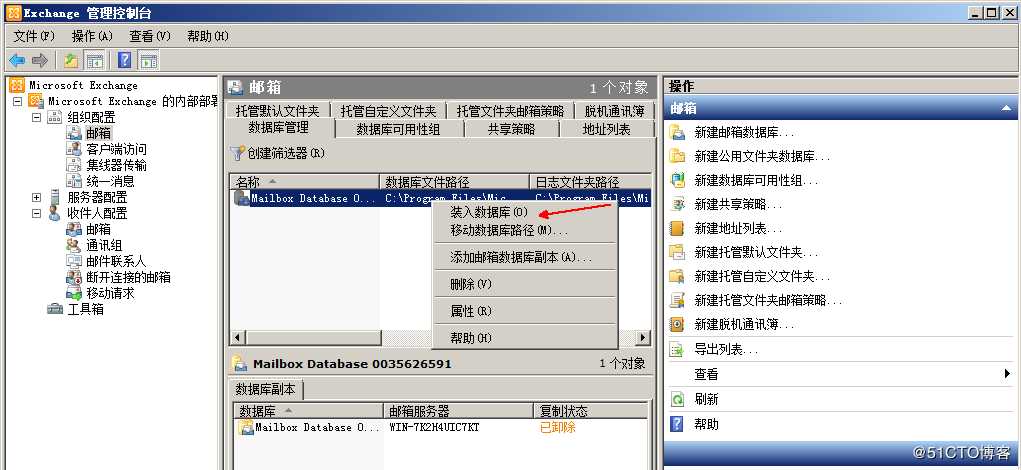Click the 通讯组 tree icon
Viewport: 1021px width, 470px height.
point(74,245)
